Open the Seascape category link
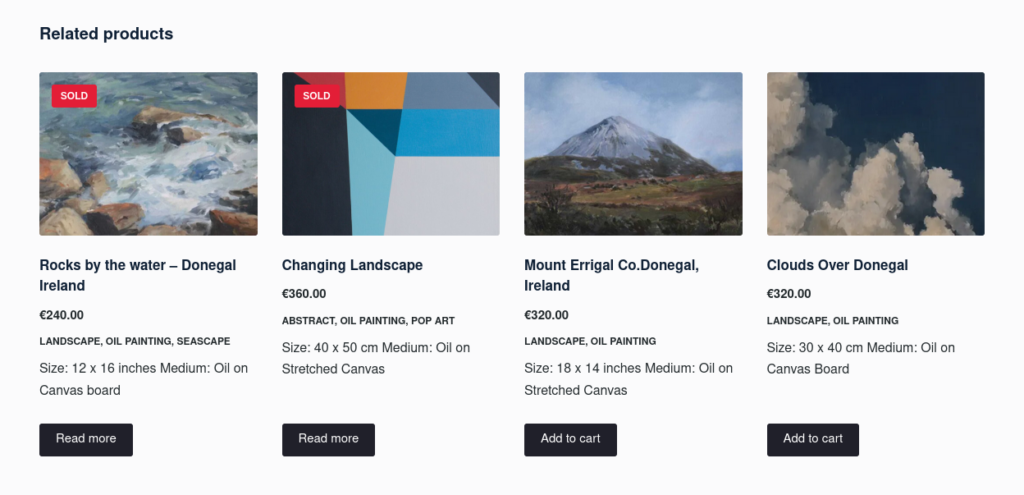This screenshot has width=1024, height=495. tap(203, 341)
